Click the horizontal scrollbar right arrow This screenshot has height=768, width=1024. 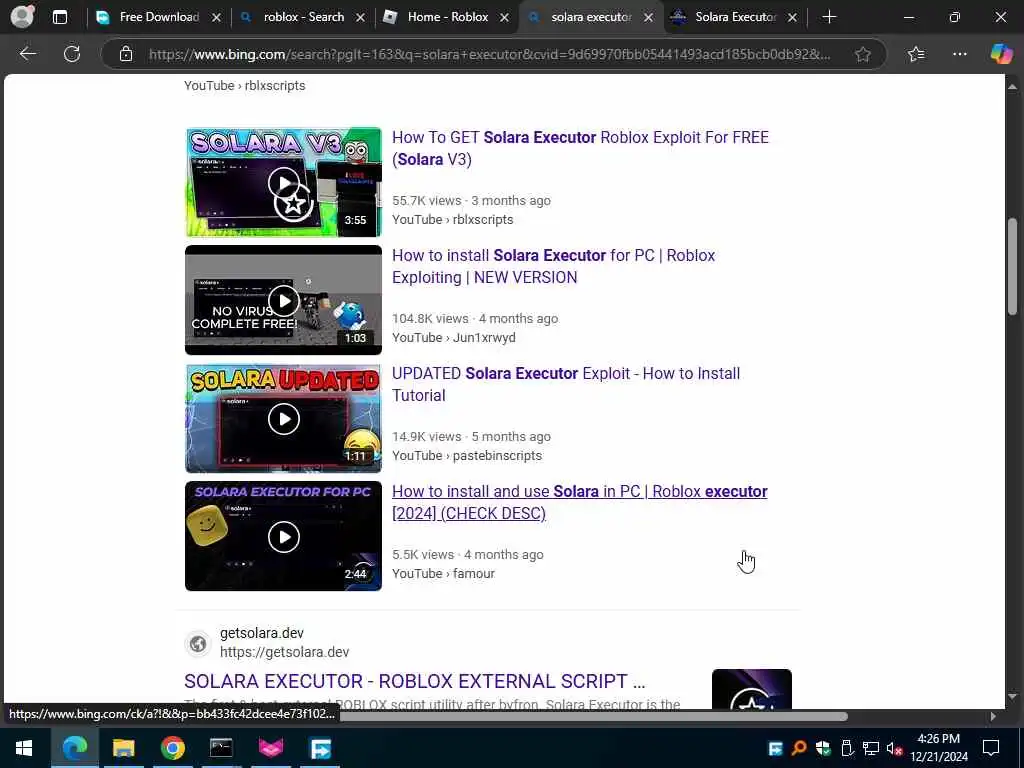(x=993, y=716)
